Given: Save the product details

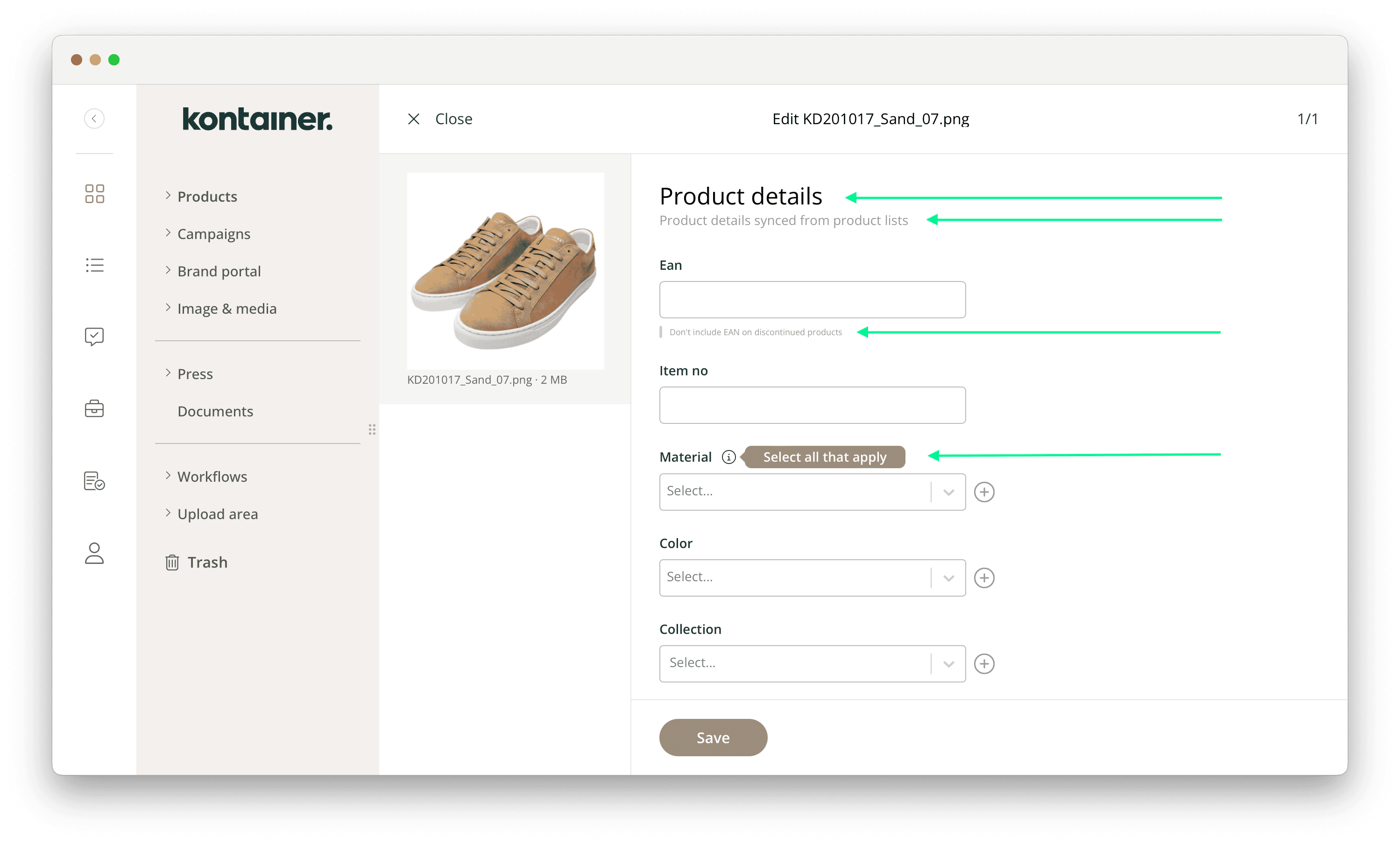Looking at the screenshot, I should click(x=713, y=738).
